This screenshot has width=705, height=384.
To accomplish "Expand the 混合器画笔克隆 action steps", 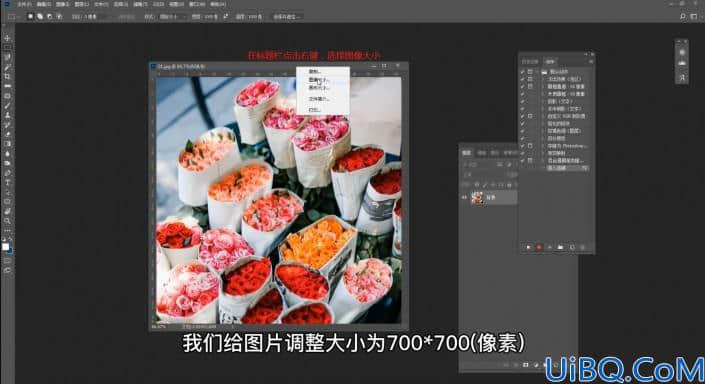I will point(543,160).
